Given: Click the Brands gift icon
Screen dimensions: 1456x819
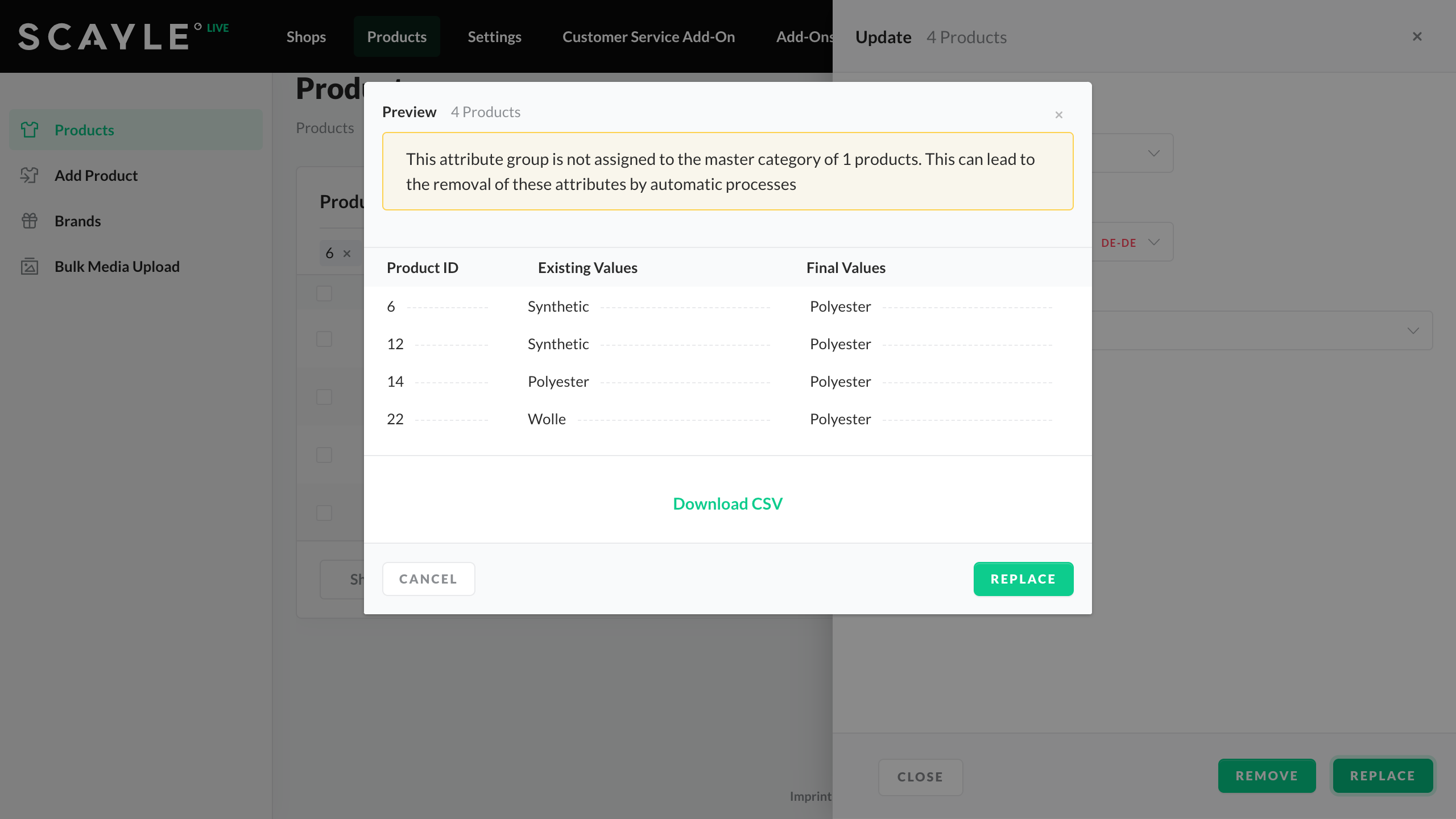Looking at the screenshot, I should coord(30,221).
